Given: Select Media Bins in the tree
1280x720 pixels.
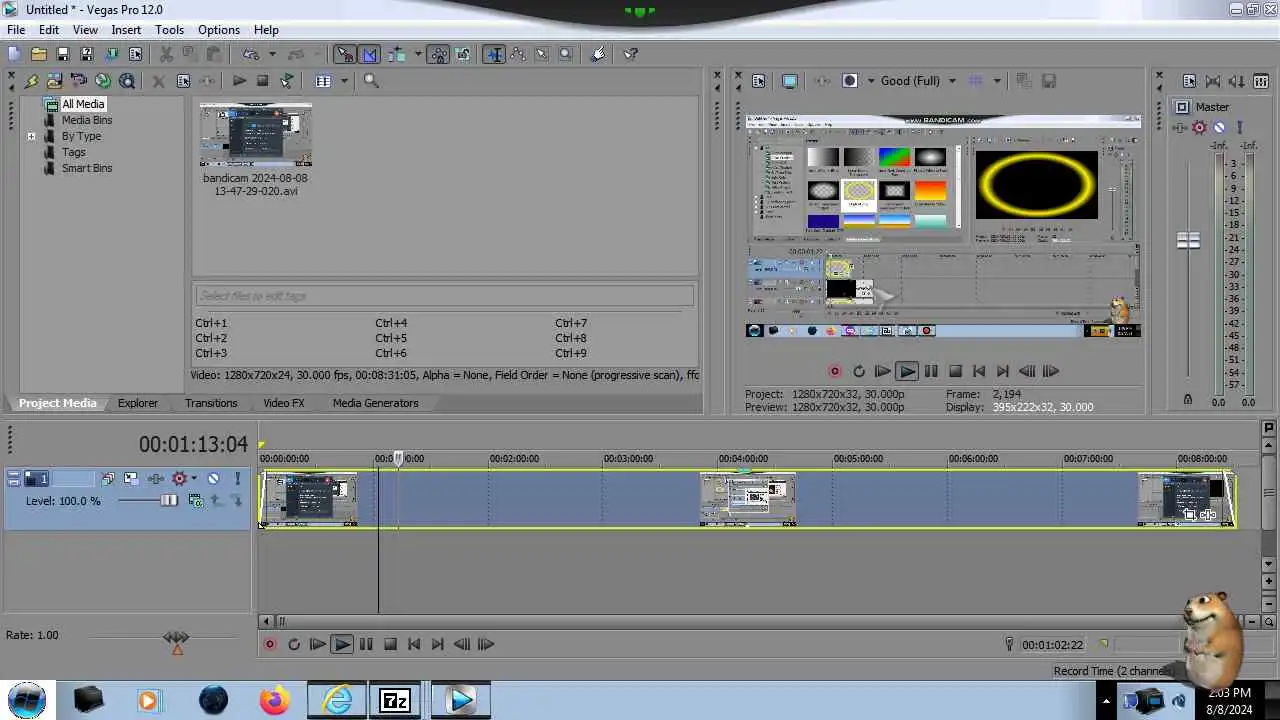Looking at the screenshot, I should (87, 120).
